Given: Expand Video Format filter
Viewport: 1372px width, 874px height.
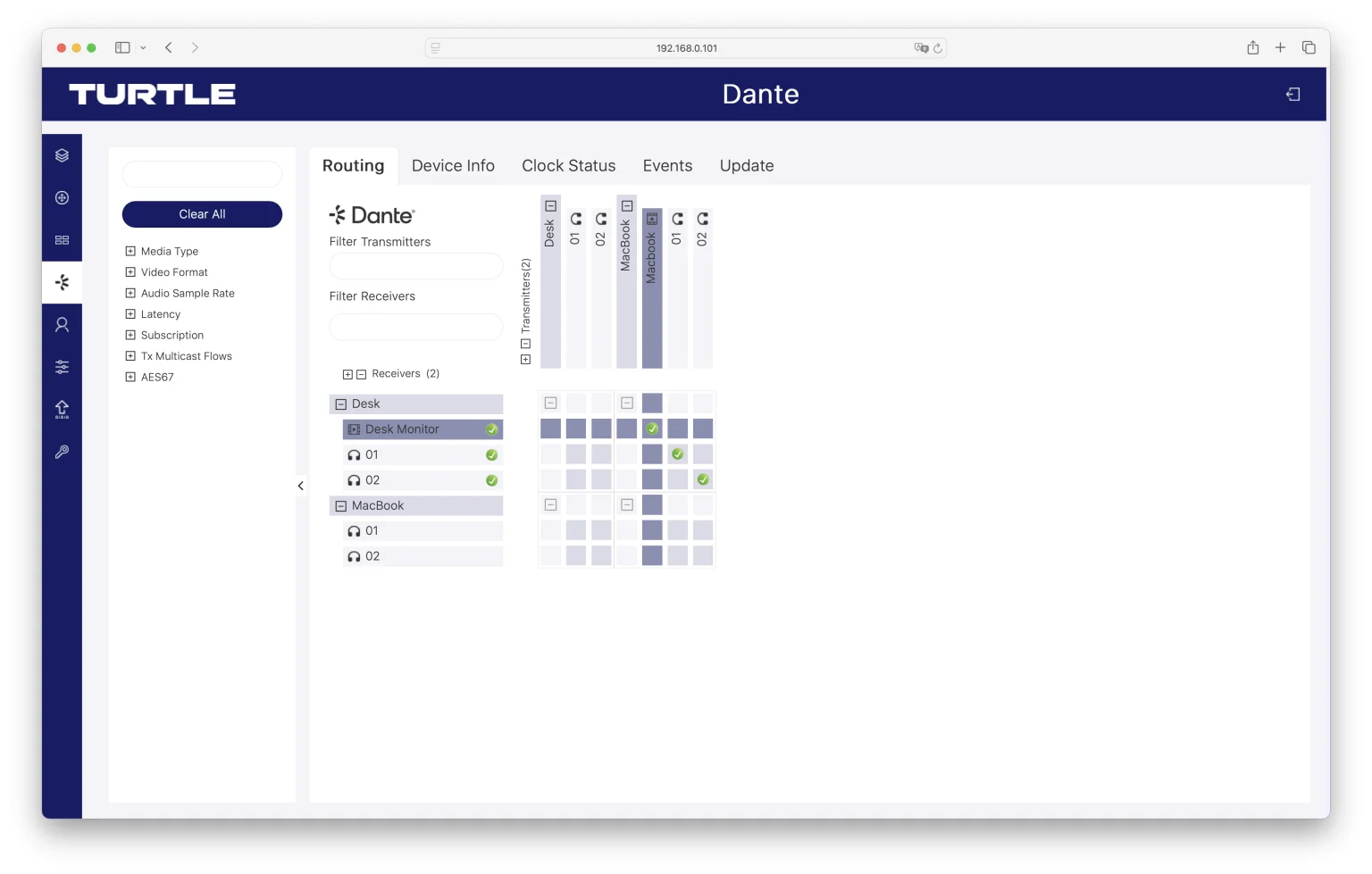Looking at the screenshot, I should pyautogui.click(x=130, y=272).
